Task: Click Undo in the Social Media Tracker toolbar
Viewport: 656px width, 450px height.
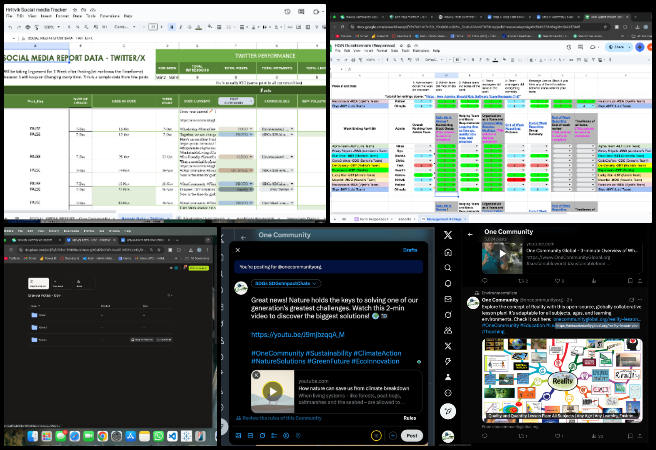Action: (10, 27)
